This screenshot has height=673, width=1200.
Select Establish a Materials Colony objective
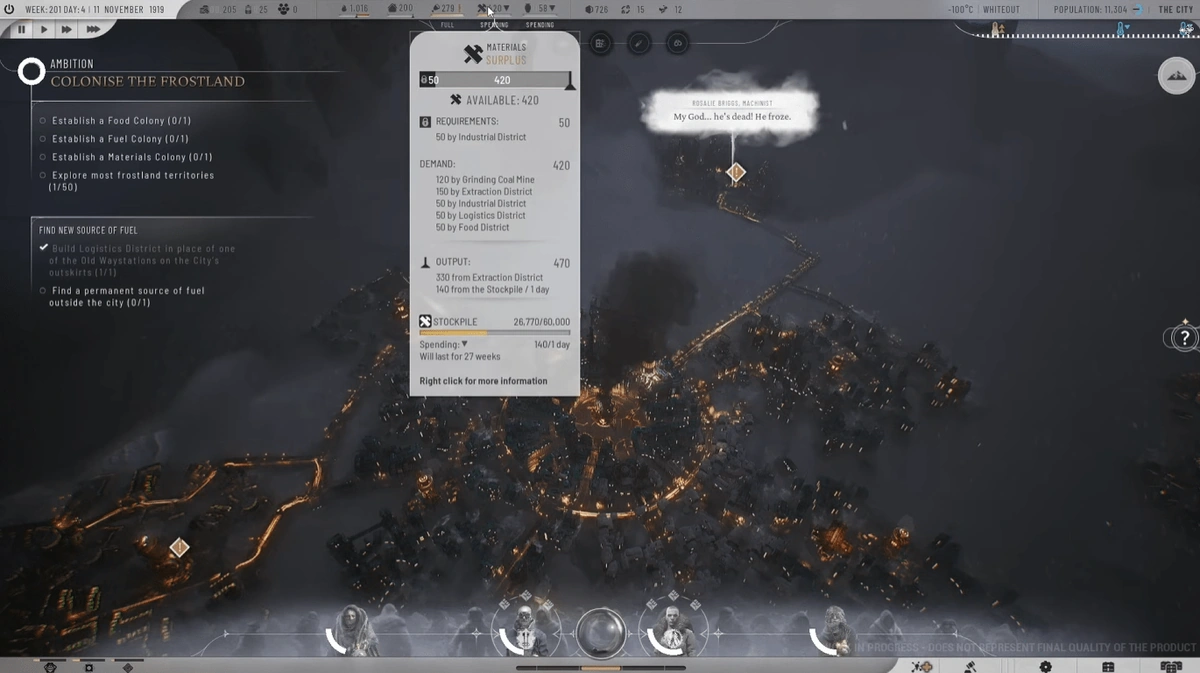[126, 157]
